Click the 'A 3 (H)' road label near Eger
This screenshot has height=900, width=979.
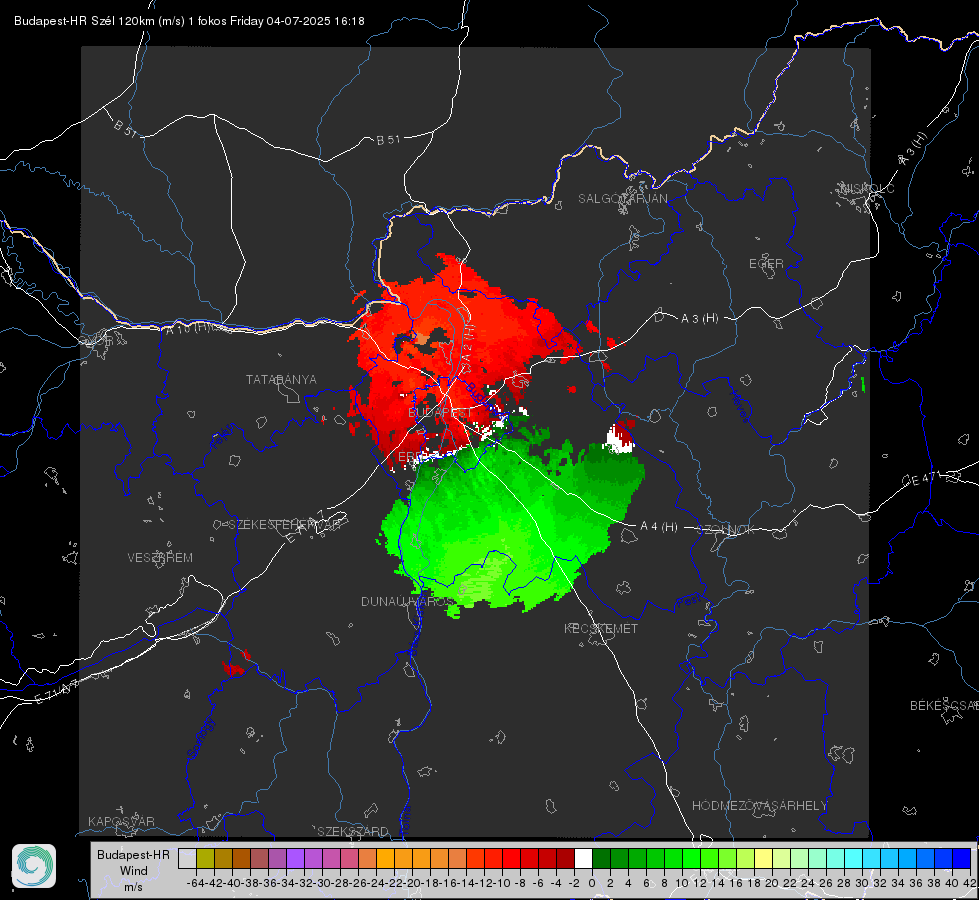pyautogui.click(x=699, y=319)
